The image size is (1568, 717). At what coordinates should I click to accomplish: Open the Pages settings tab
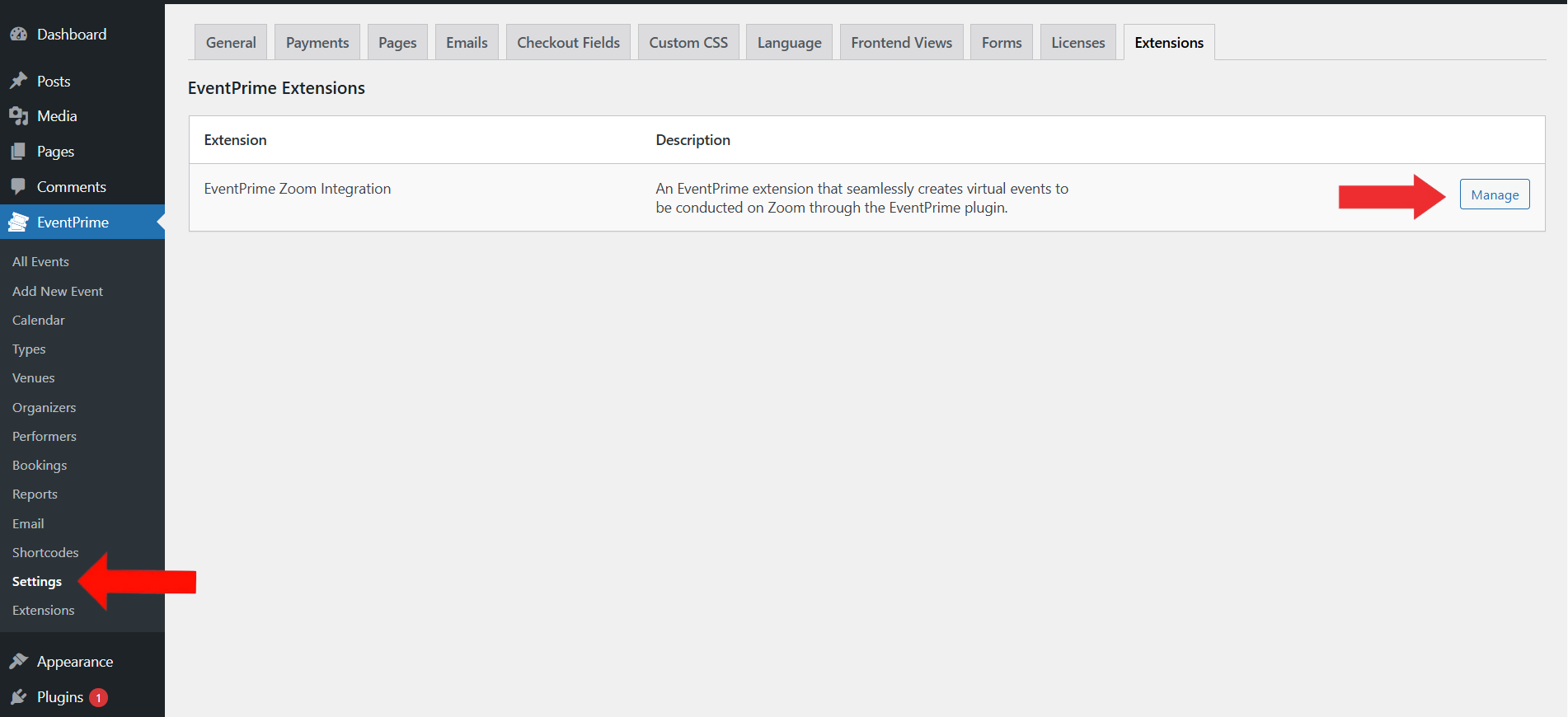click(x=397, y=43)
